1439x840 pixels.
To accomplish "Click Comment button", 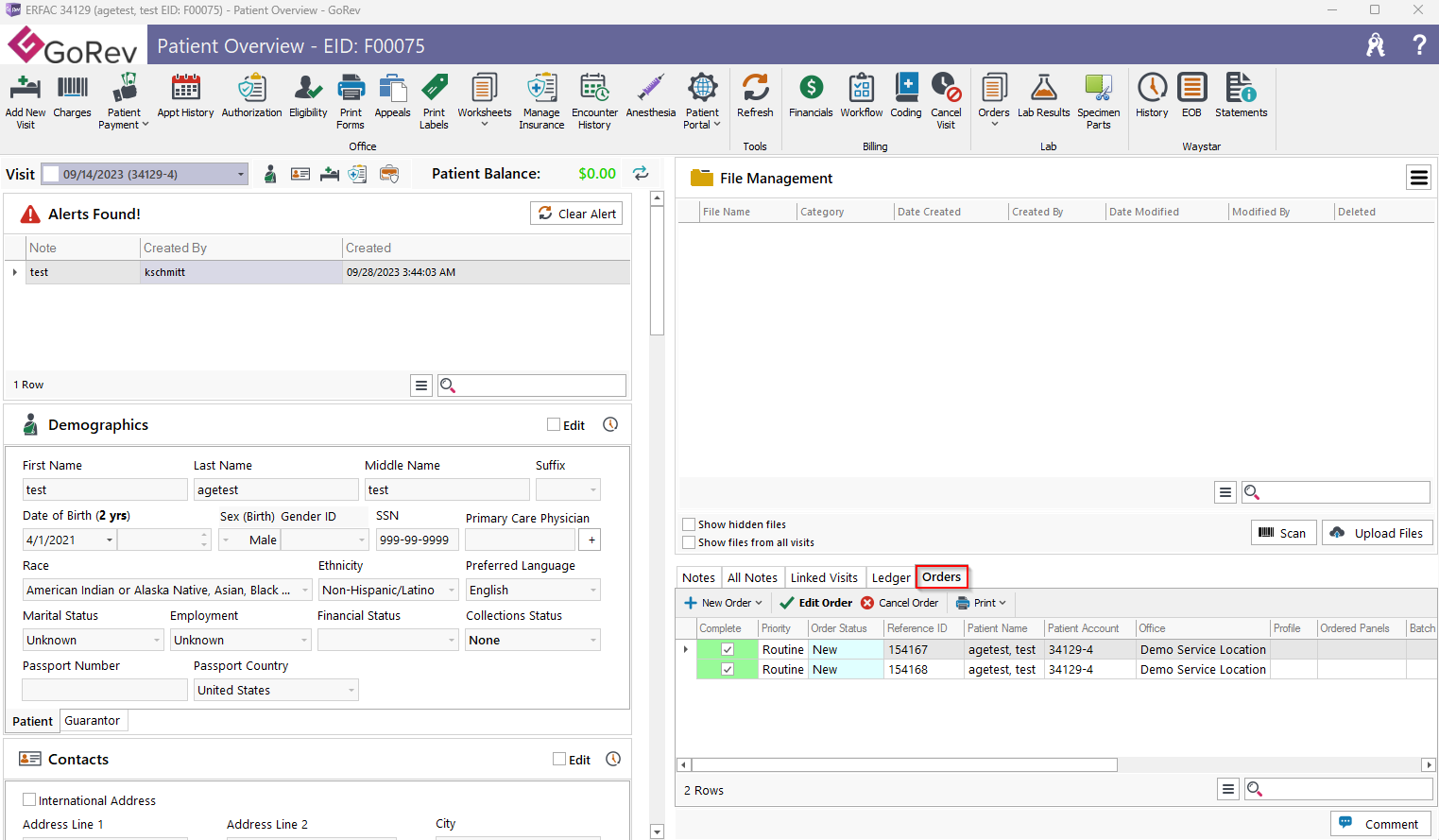I will [1379, 824].
